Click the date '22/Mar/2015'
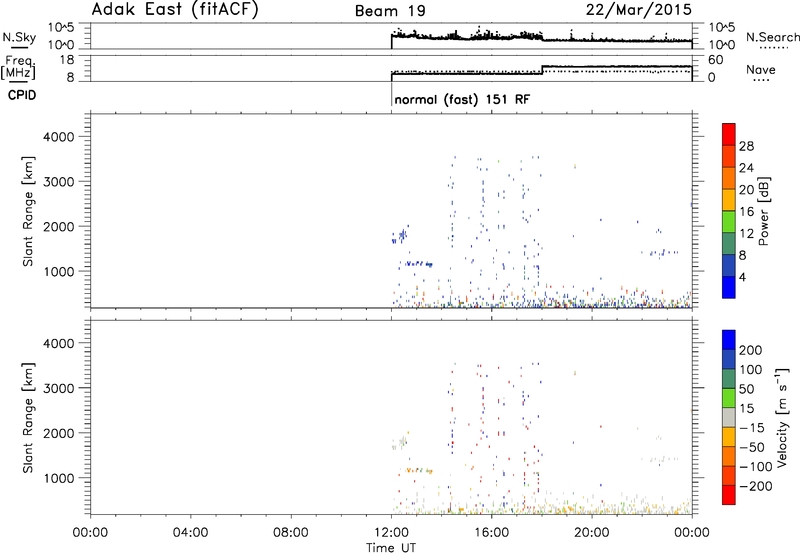The image size is (800, 554). coord(639,10)
